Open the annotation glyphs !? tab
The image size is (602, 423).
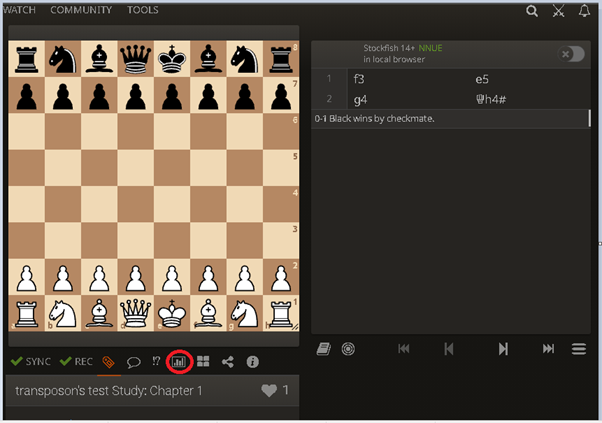click(x=156, y=361)
